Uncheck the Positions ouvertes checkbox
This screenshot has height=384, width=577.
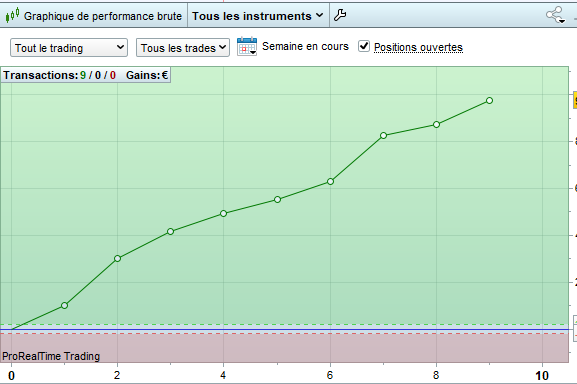coord(364,46)
